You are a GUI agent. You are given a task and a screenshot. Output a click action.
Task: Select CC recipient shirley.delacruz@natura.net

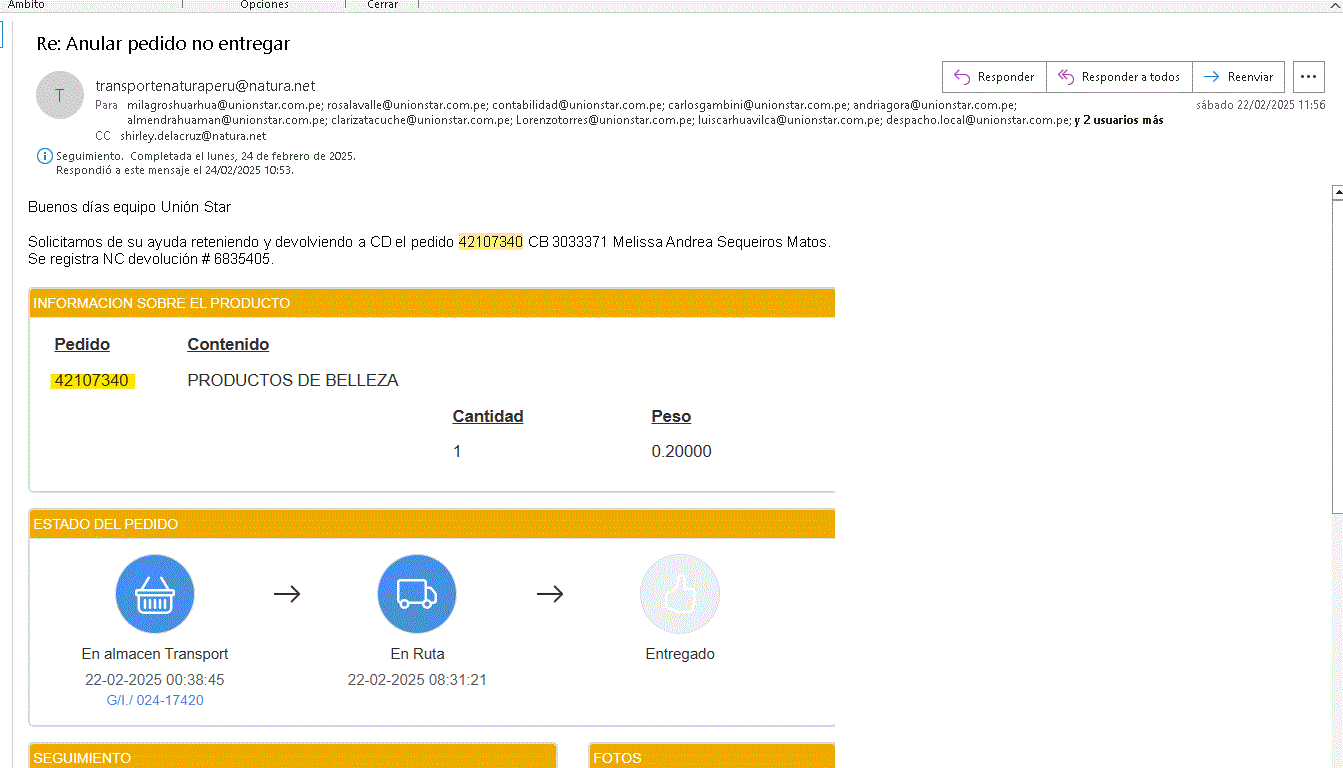click(x=193, y=136)
